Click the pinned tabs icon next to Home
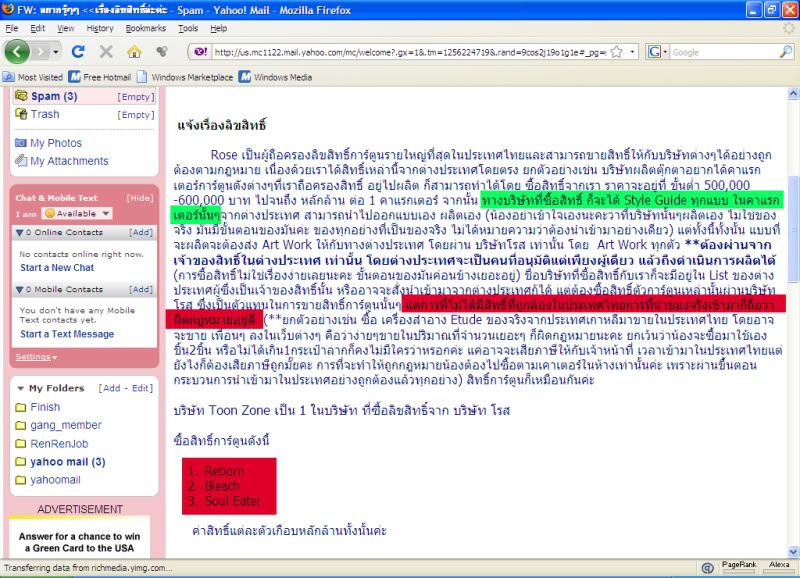Image resolution: width=800 pixels, height=578 pixels. click(162, 52)
